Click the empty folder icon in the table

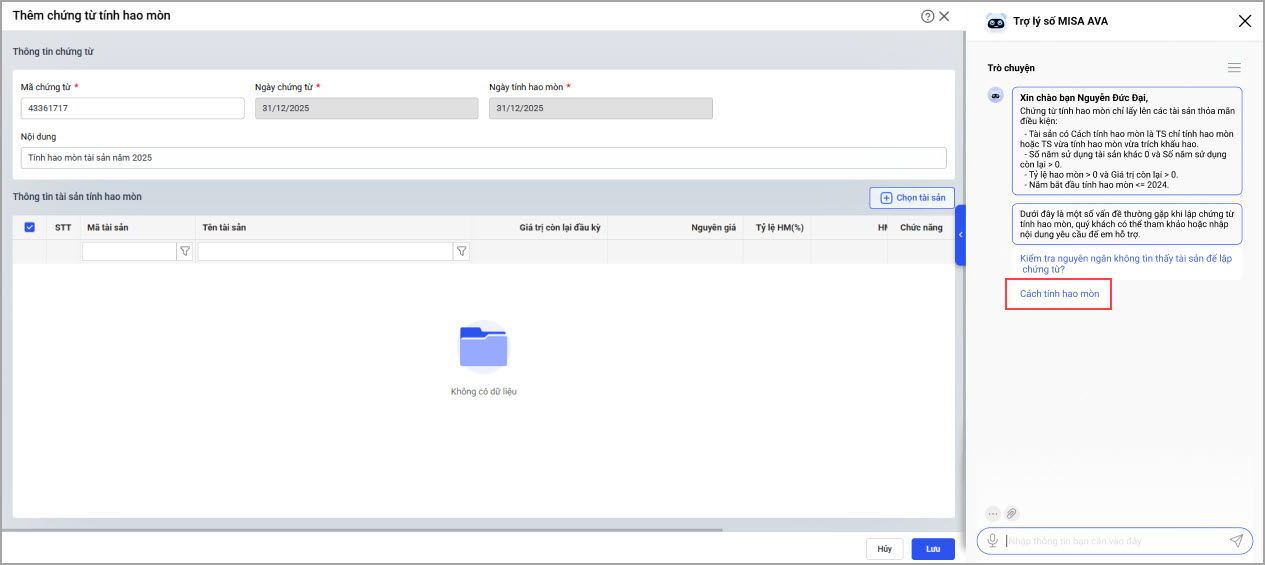tap(484, 347)
